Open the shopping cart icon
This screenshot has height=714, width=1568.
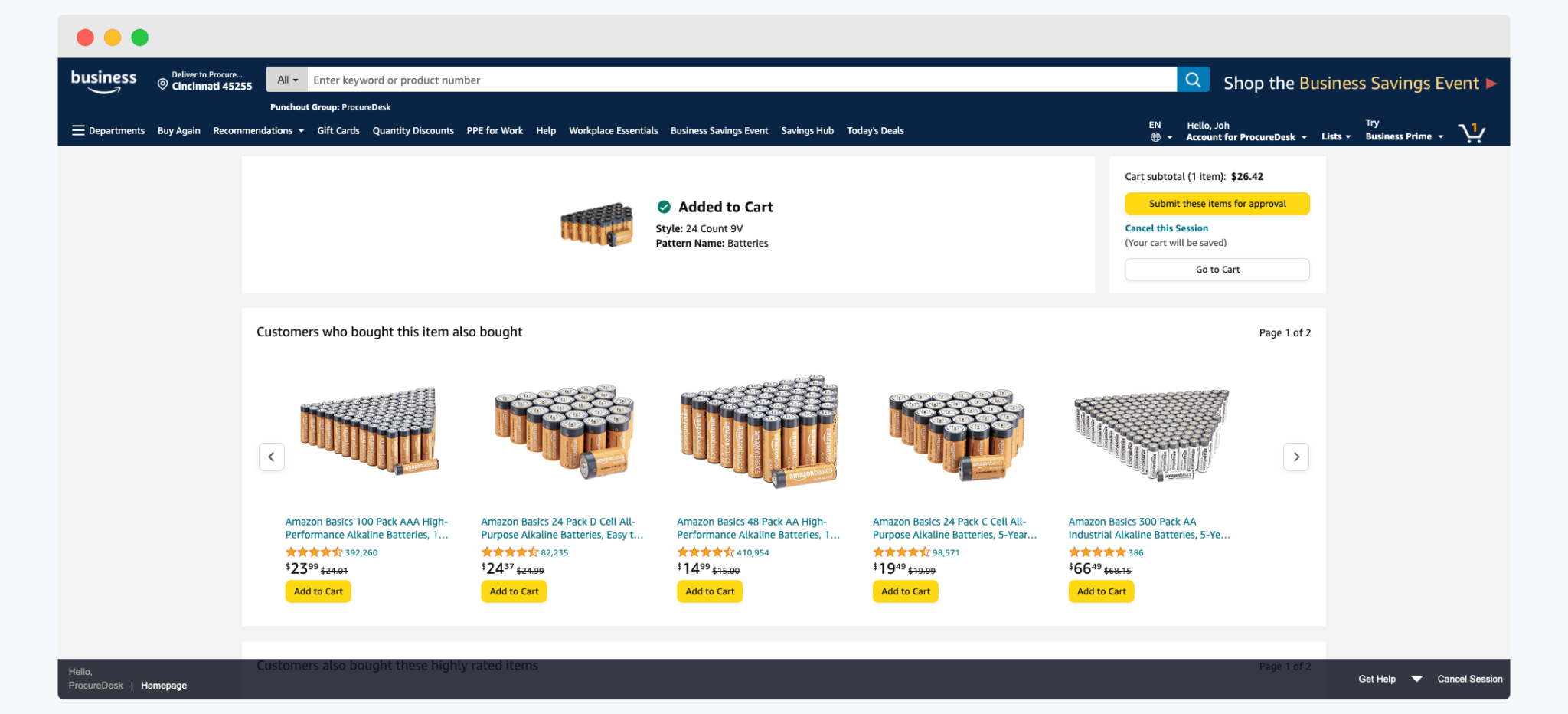tap(1471, 131)
